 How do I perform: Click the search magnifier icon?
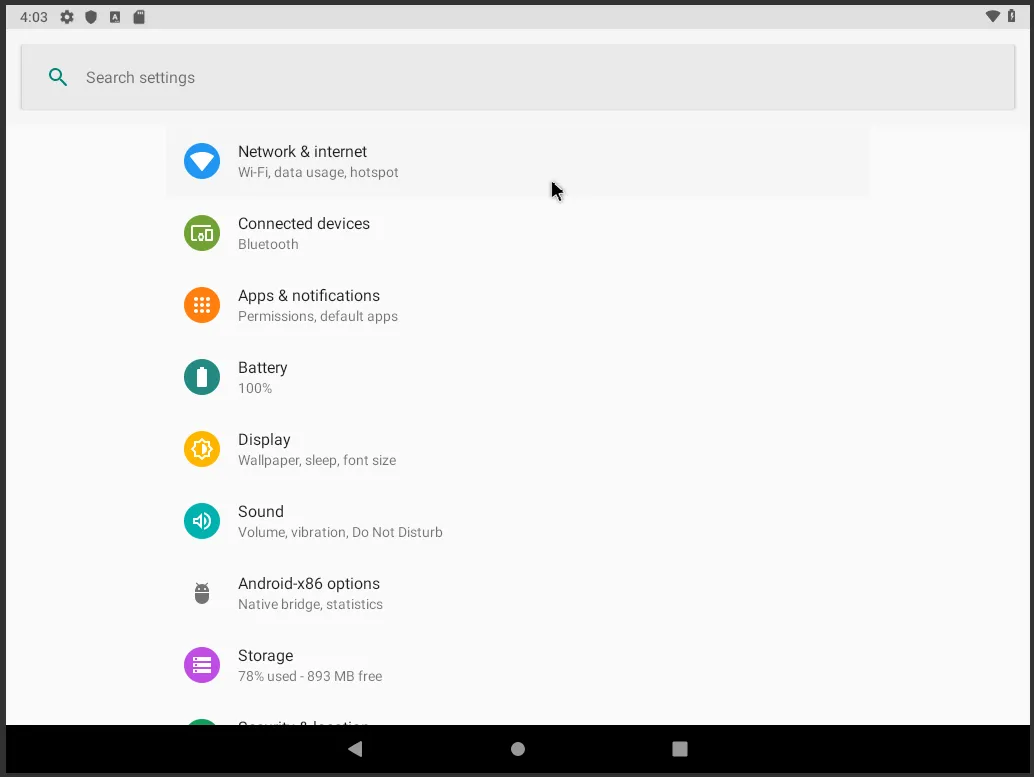click(58, 77)
